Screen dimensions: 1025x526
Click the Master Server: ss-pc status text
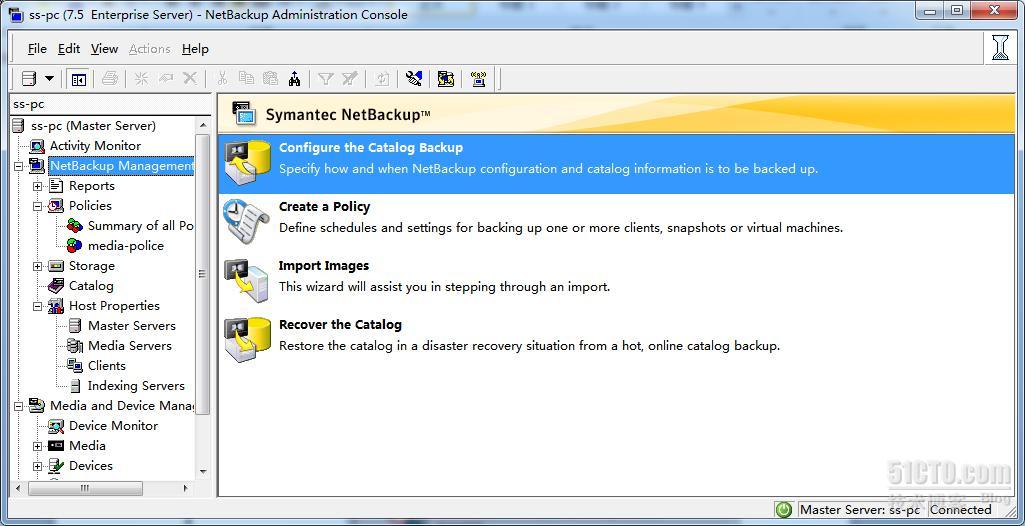[860, 510]
